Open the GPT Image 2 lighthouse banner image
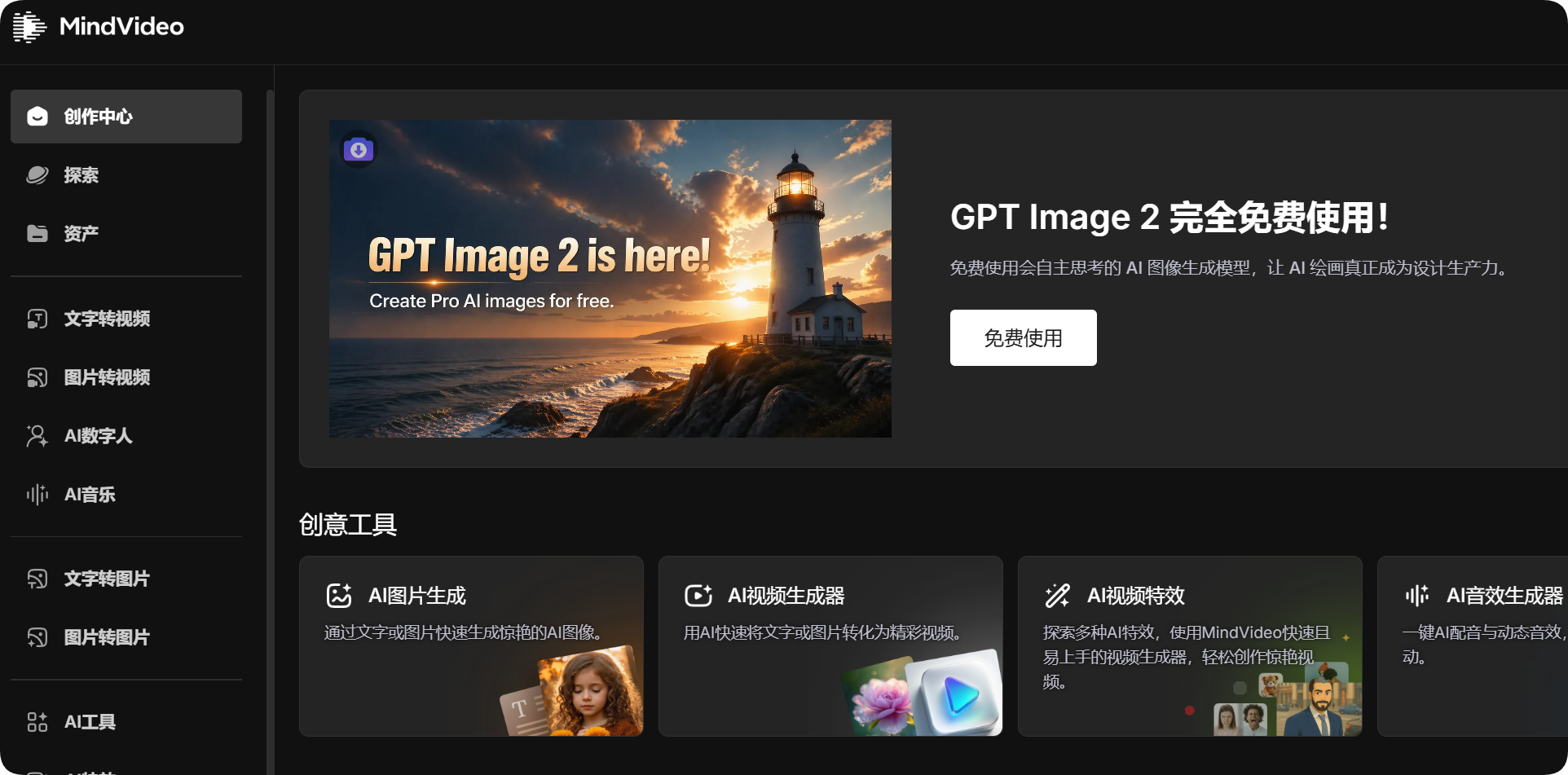The width and height of the screenshot is (1568, 775). (610, 279)
